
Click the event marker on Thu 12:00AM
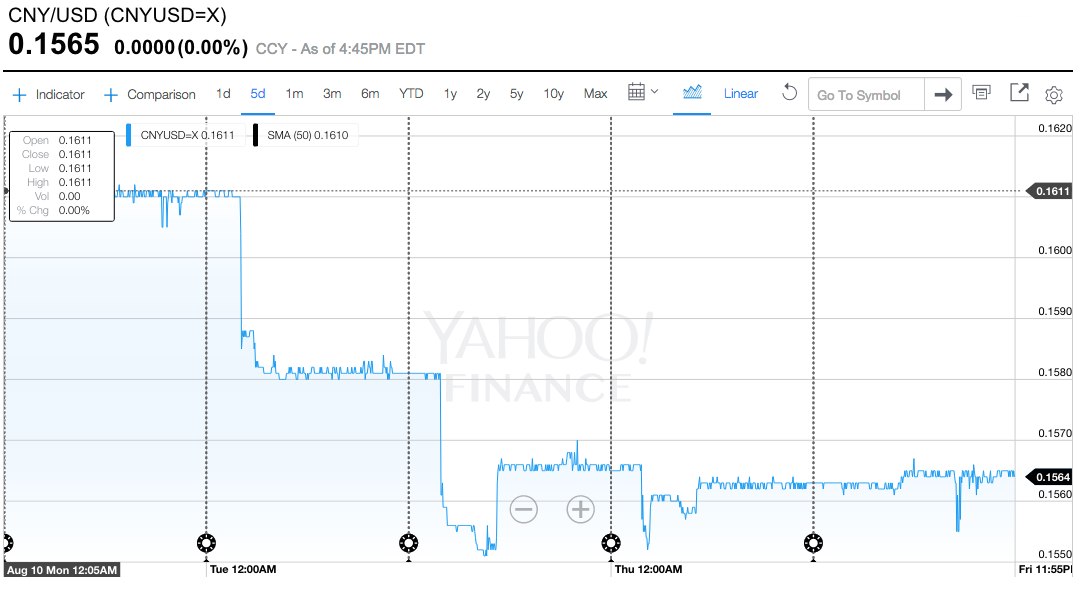pyautogui.click(x=611, y=543)
